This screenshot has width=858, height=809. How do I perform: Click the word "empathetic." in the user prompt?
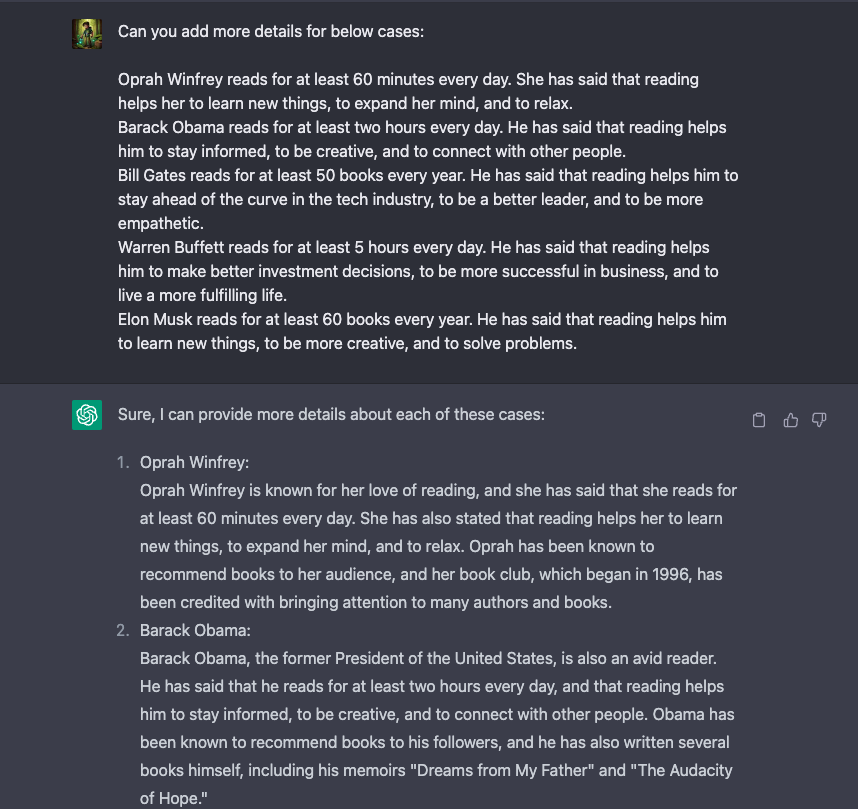160,223
